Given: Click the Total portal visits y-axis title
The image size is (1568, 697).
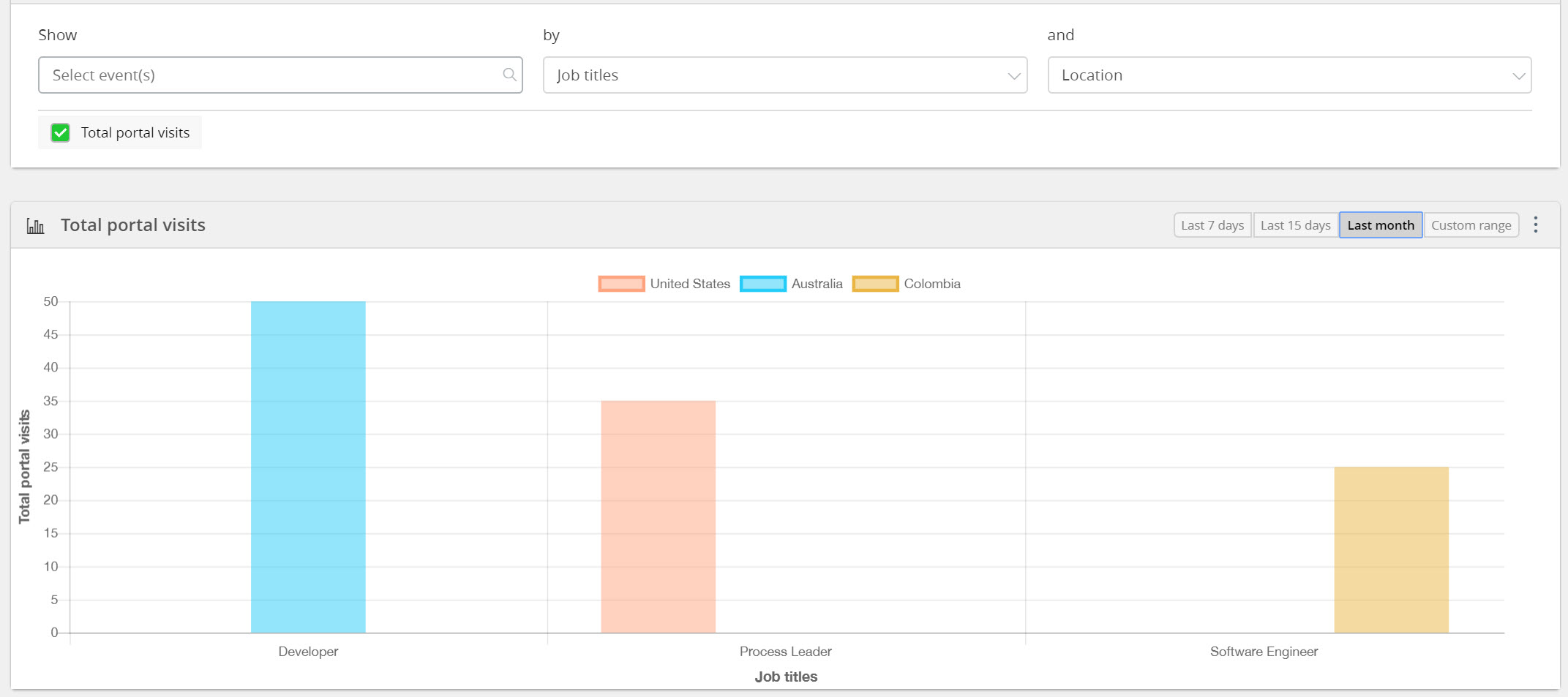Looking at the screenshot, I should point(24,467).
